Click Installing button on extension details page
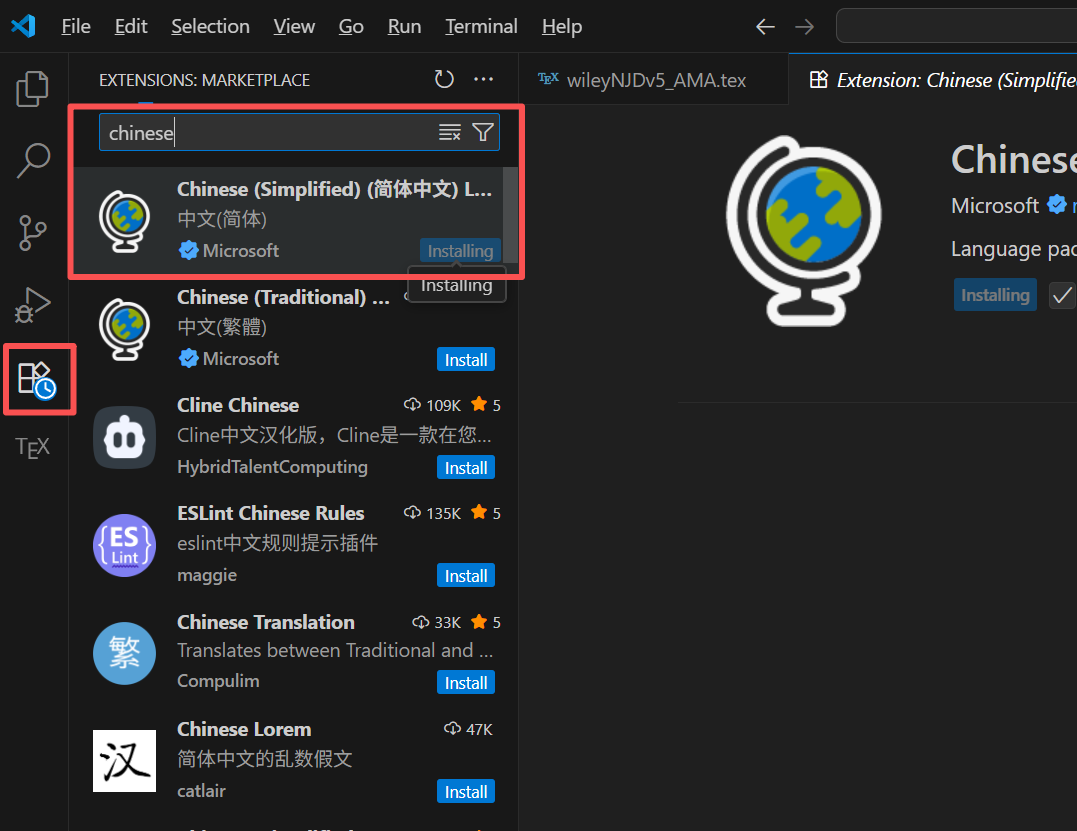Image resolution: width=1077 pixels, height=831 pixels. tap(995, 295)
